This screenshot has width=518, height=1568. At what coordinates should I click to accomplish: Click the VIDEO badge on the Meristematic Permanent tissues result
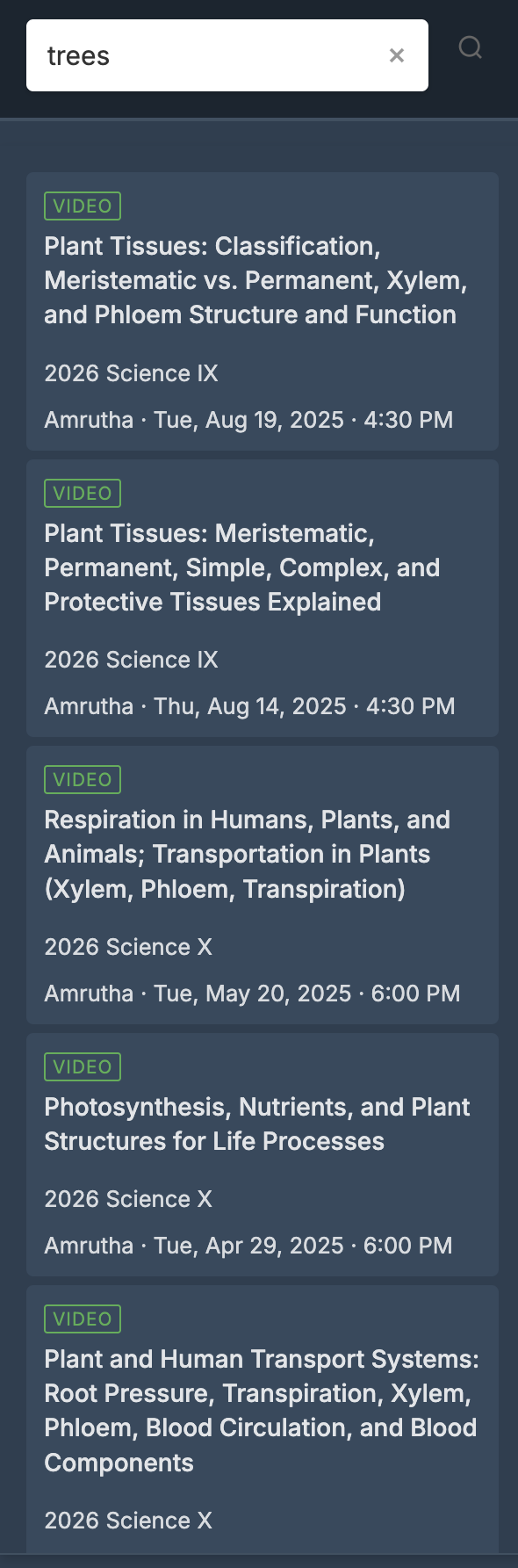(83, 493)
